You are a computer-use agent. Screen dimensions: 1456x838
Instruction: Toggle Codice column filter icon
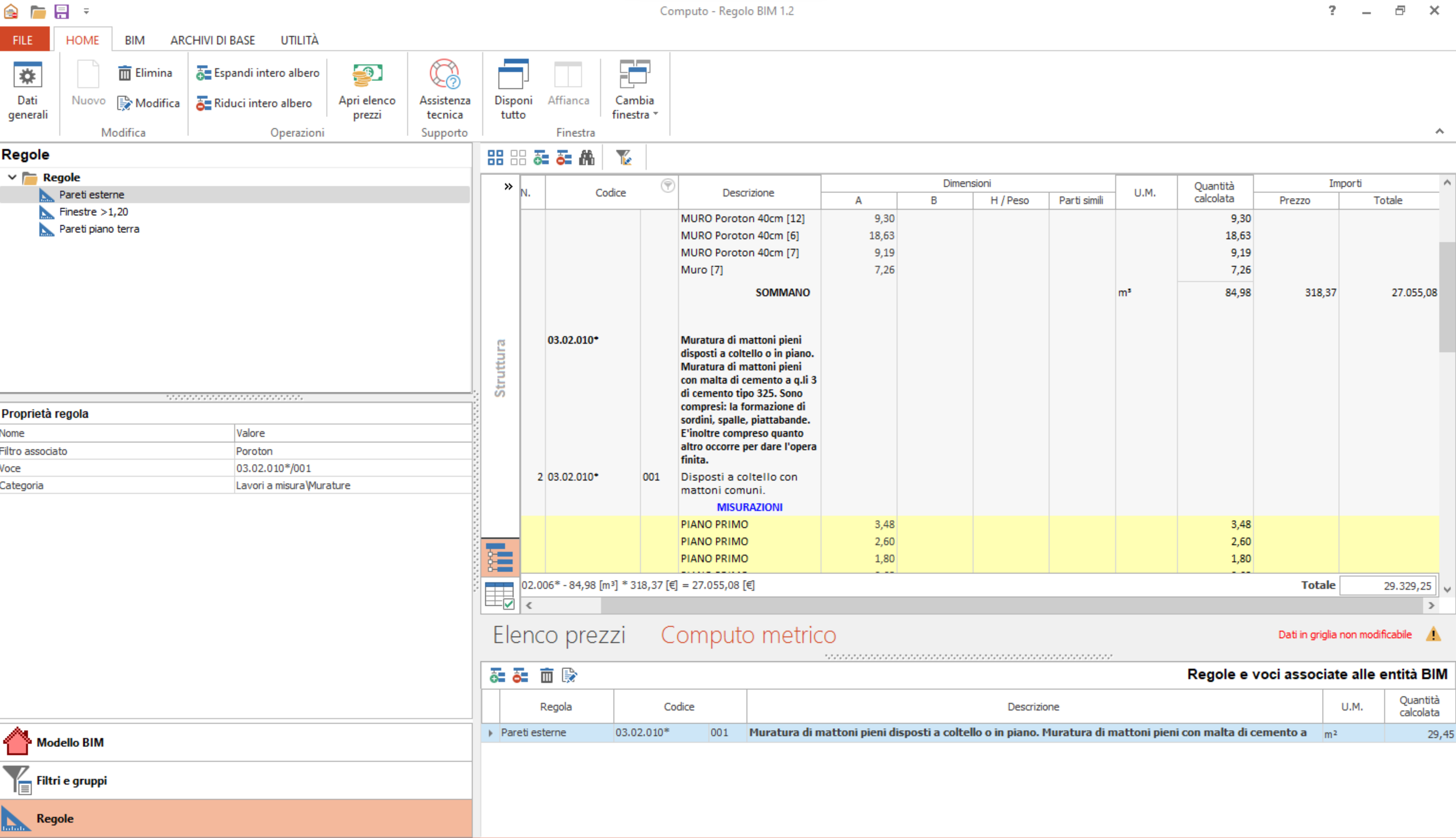pyautogui.click(x=667, y=185)
